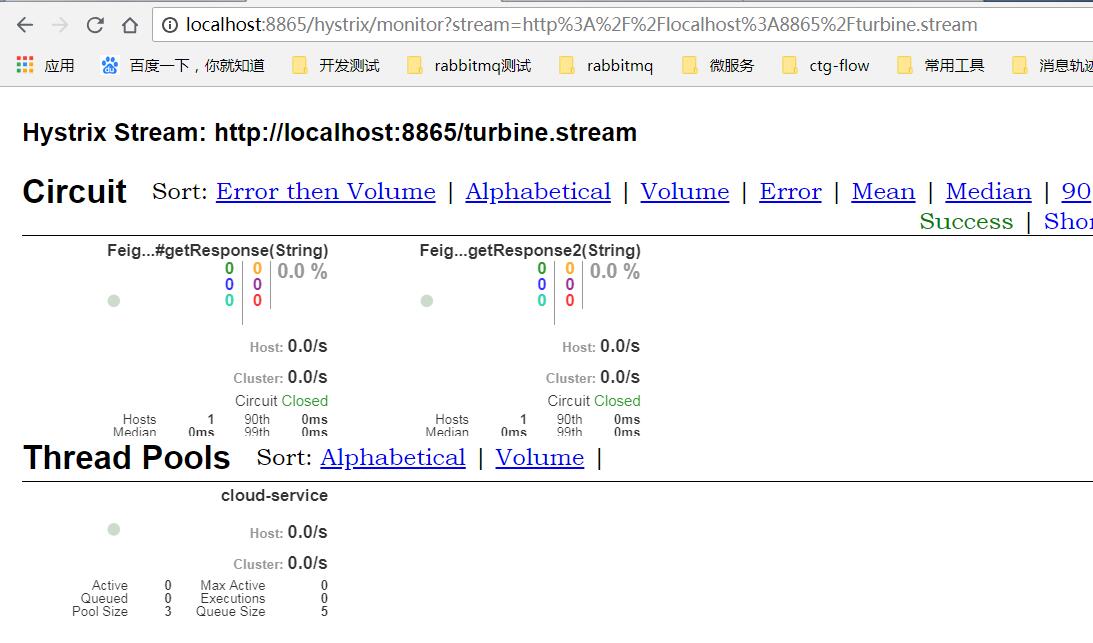Go back with the browser back arrow

click(x=25, y=25)
